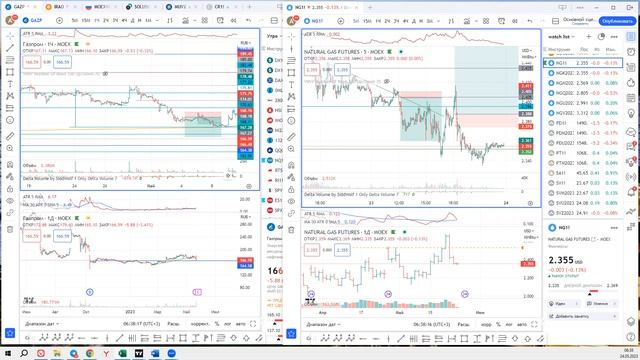Screen dimensions: 640x360
Task: Expand date range dropdown in GAZP window
Action: pyautogui.click(x=42, y=324)
